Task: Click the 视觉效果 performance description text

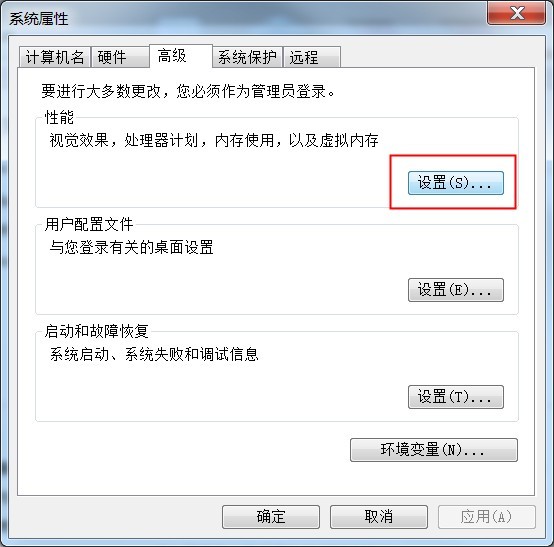Action: coord(214,140)
